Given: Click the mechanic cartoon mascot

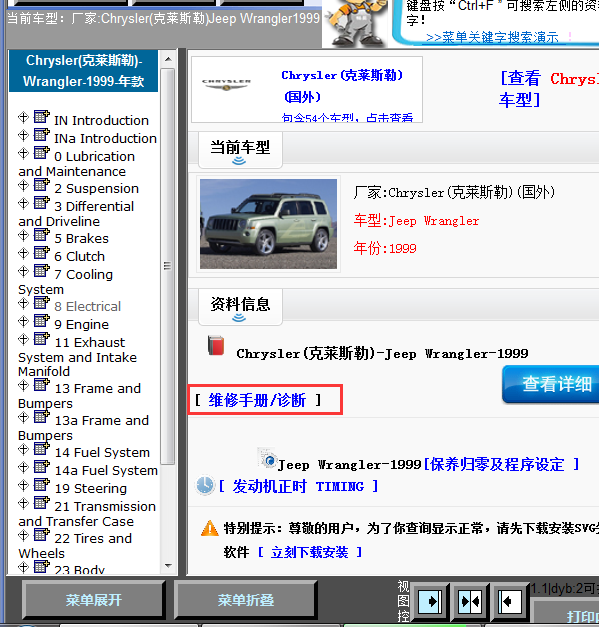Looking at the screenshot, I should point(356,22).
